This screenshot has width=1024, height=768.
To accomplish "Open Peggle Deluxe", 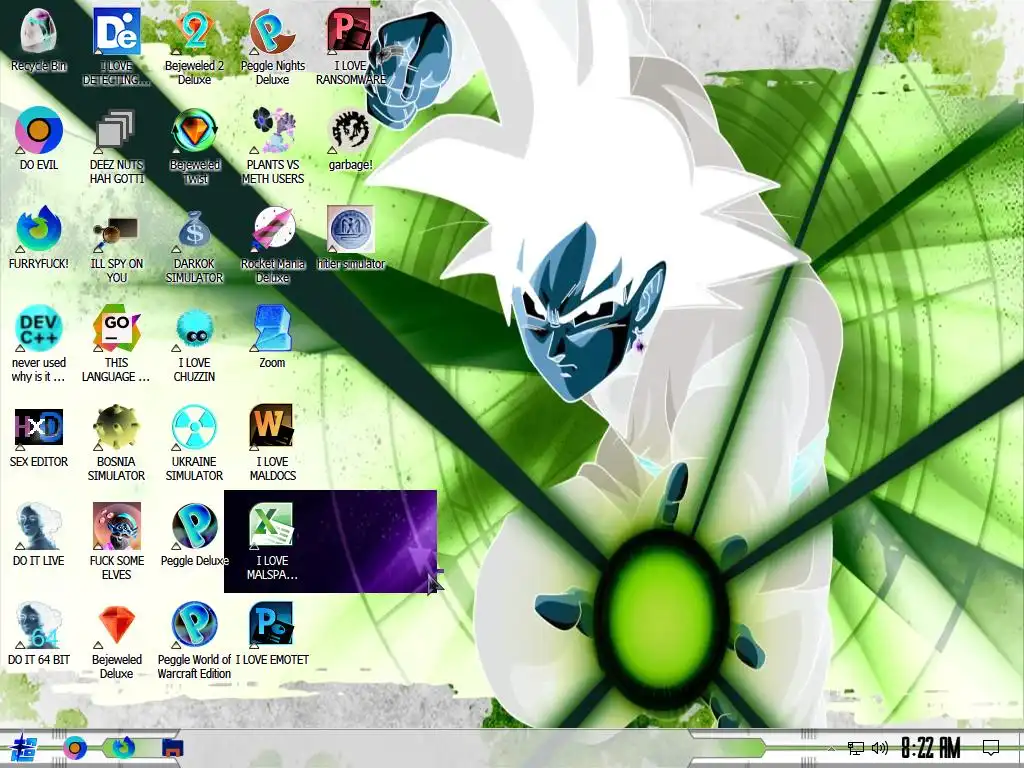I will (194, 526).
